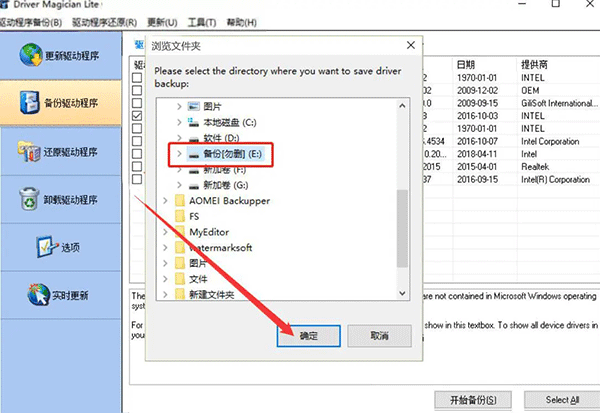The image size is (600, 413).
Task: Close the 浏览文件夹 dialog
Action: pos(411,45)
